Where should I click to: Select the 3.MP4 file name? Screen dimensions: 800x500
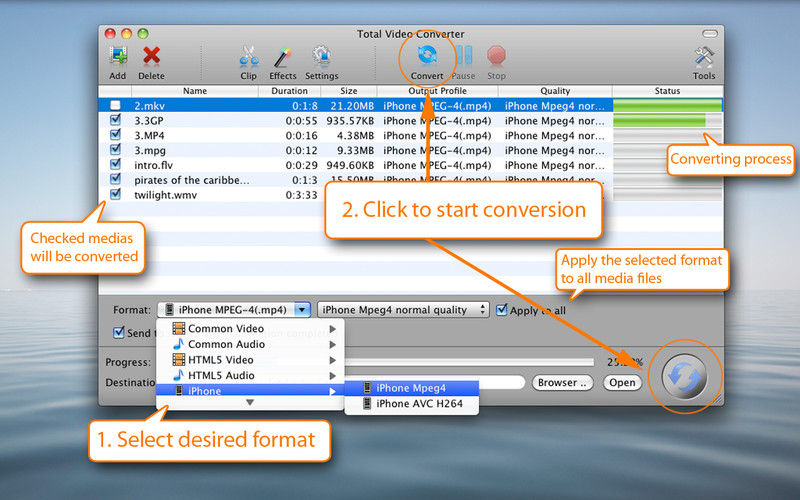149,135
